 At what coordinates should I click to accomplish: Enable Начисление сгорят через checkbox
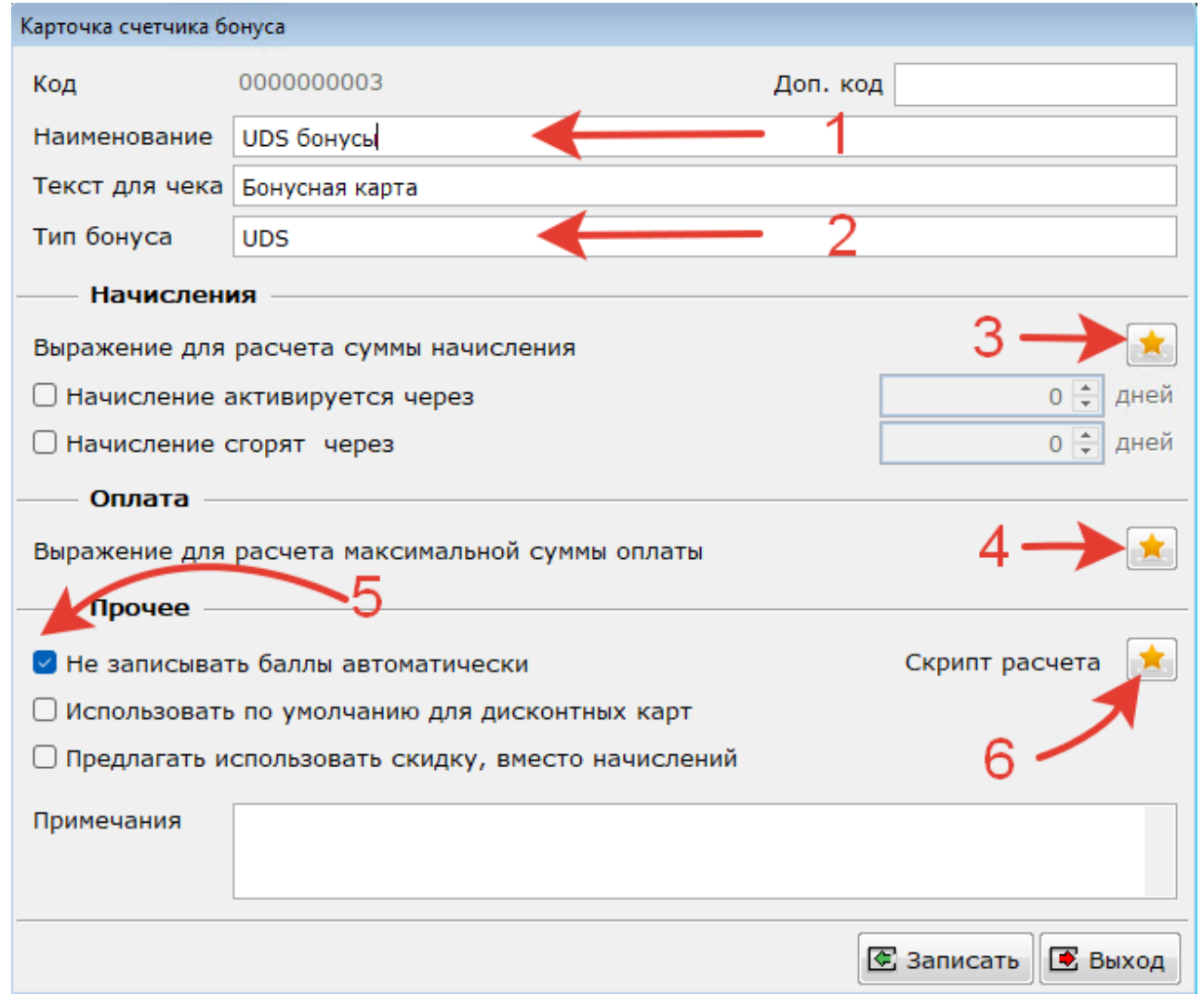(45, 442)
